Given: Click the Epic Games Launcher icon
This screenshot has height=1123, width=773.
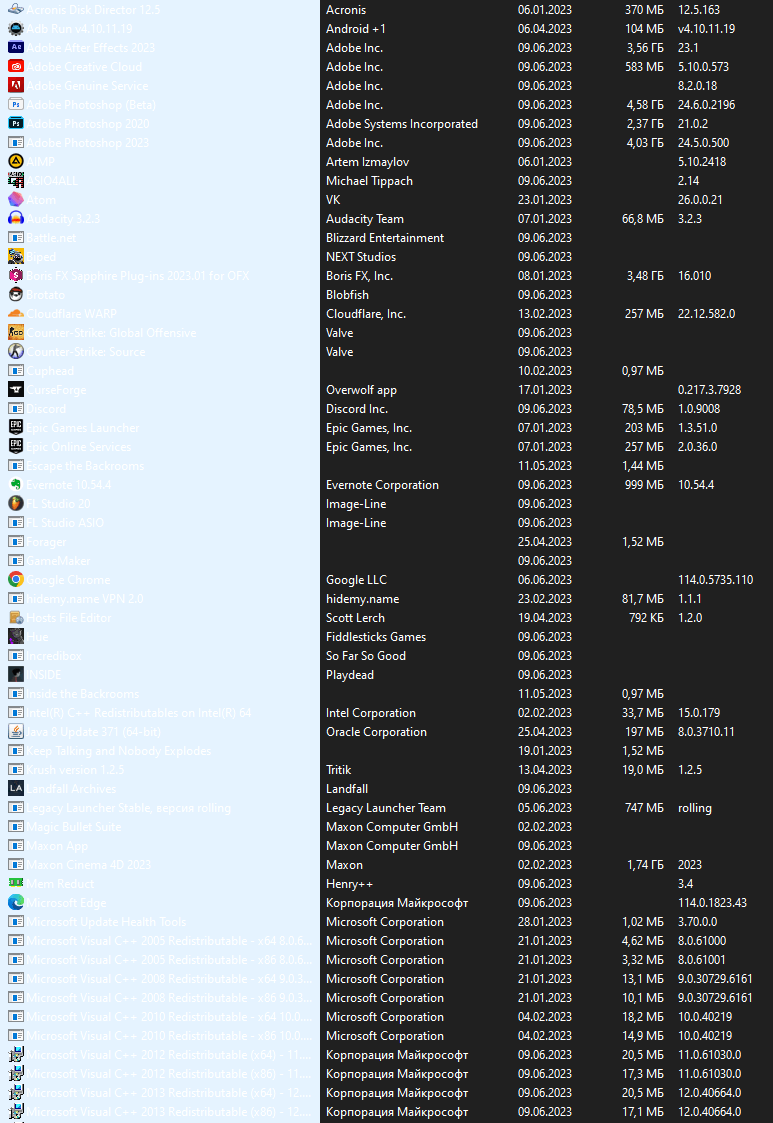Looking at the screenshot, I should pos(15,428).
